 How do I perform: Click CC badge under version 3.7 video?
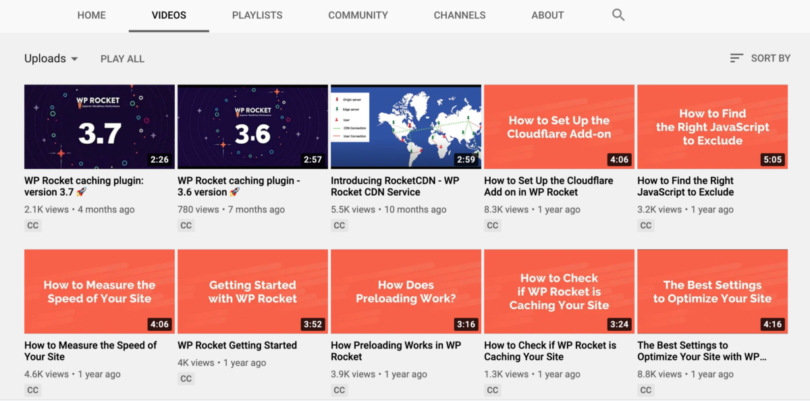click(x=33, y=226)
